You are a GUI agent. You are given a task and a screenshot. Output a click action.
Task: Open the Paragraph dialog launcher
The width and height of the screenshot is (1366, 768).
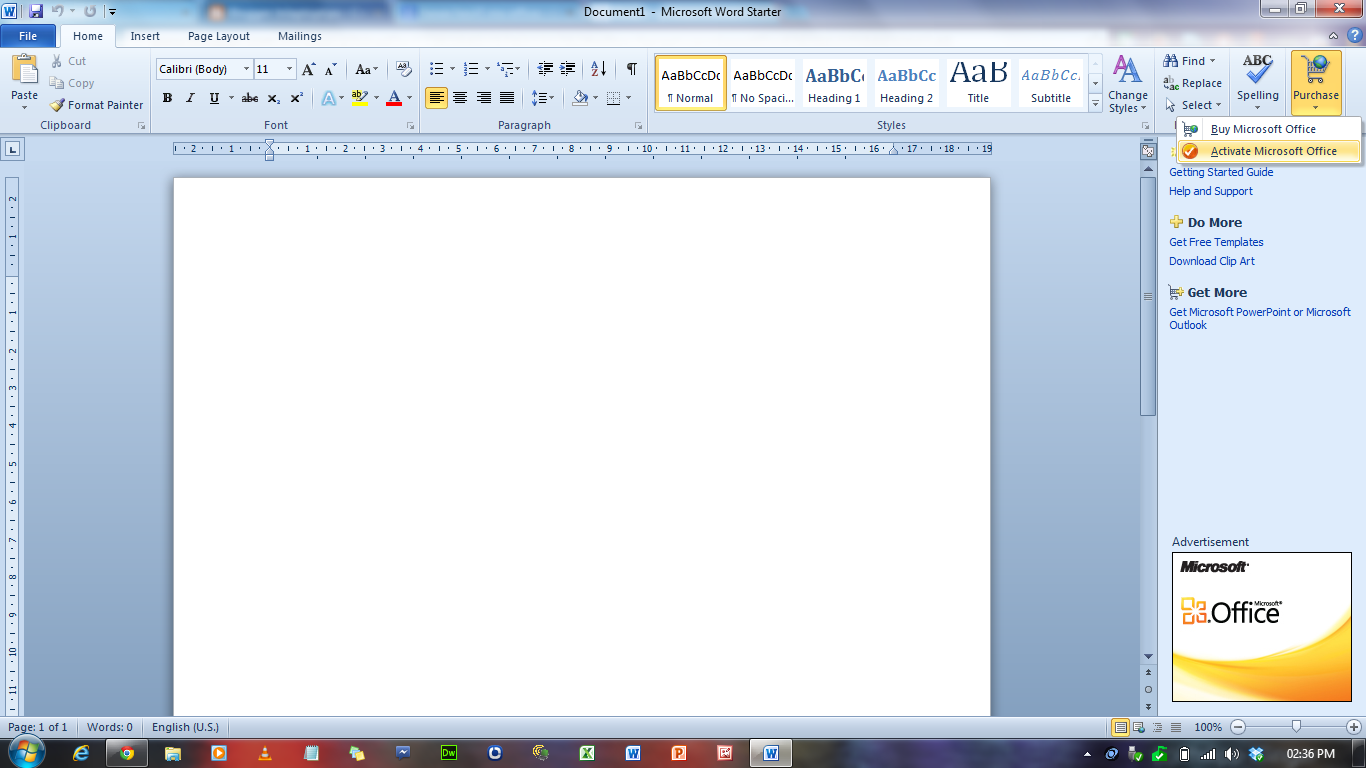pyautogui.click(x=639, y=126)
